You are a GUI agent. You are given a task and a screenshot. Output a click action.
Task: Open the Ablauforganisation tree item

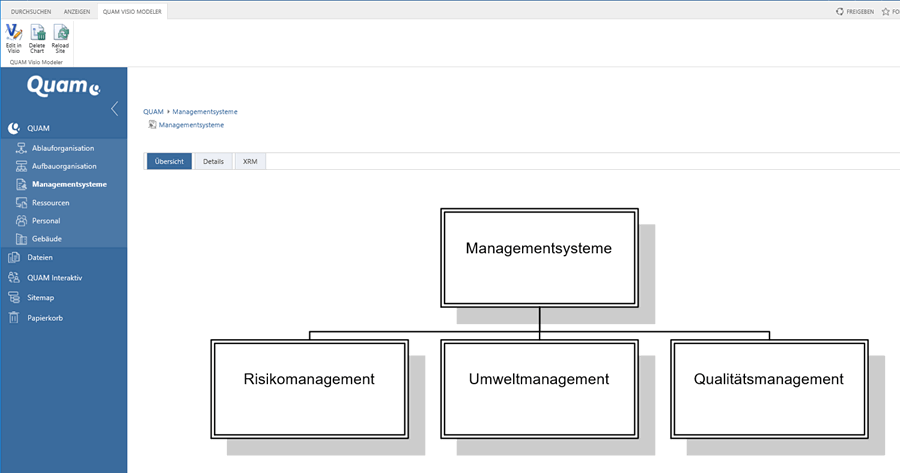pyautogui.click(x=62, y=148)
